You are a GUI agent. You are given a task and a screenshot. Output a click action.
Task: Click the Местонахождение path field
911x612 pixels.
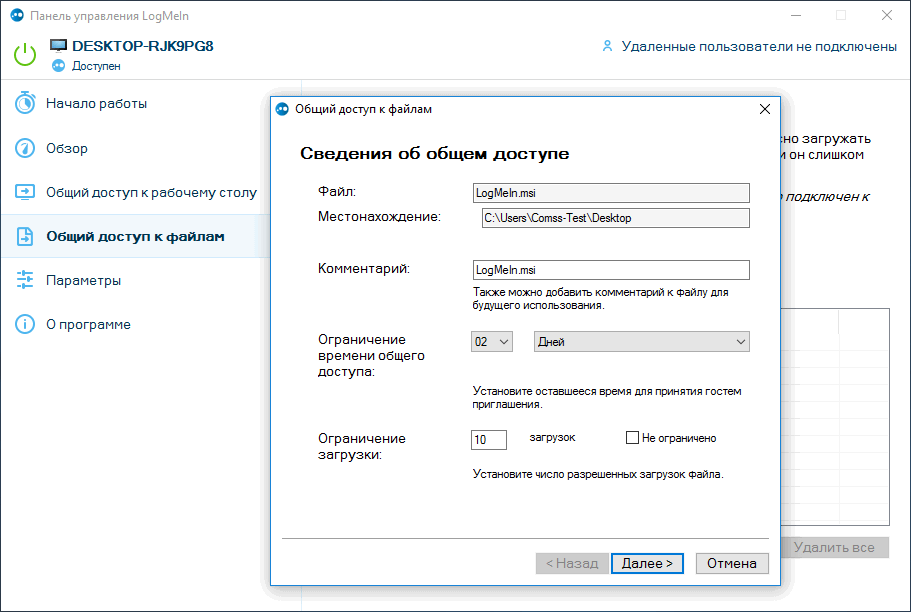pos(616,218)
